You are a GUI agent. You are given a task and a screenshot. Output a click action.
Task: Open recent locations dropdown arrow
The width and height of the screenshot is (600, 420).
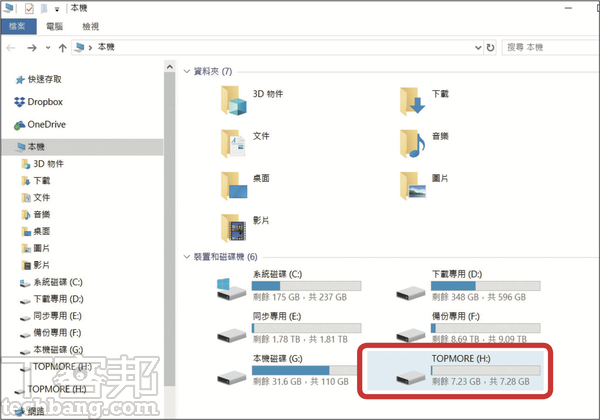[48, 48]
